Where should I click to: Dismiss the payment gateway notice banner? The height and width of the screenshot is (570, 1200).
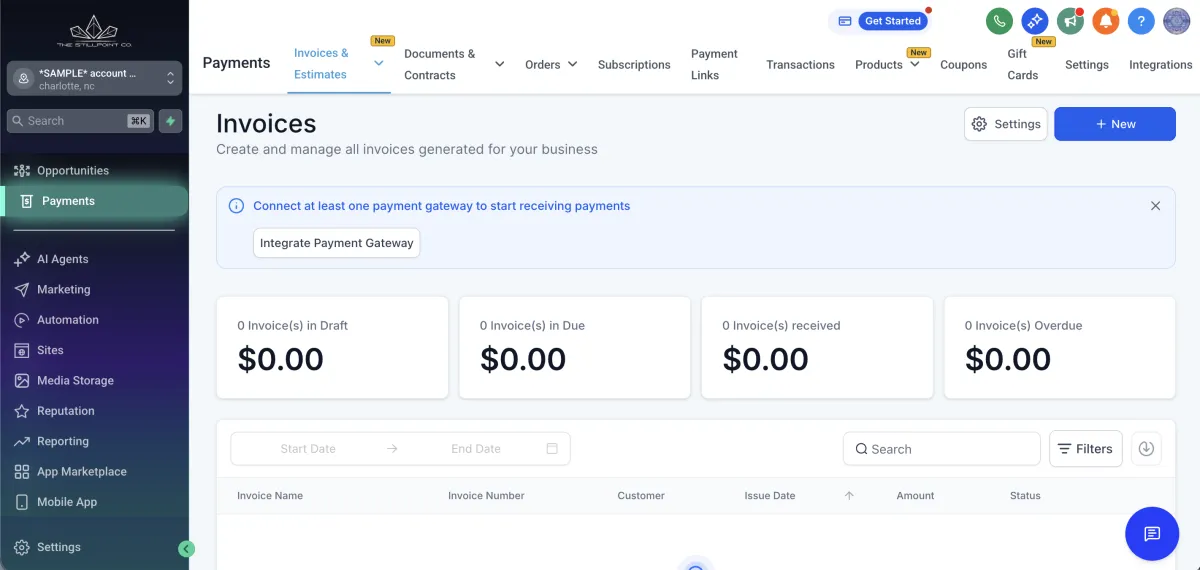point(1155,206)
